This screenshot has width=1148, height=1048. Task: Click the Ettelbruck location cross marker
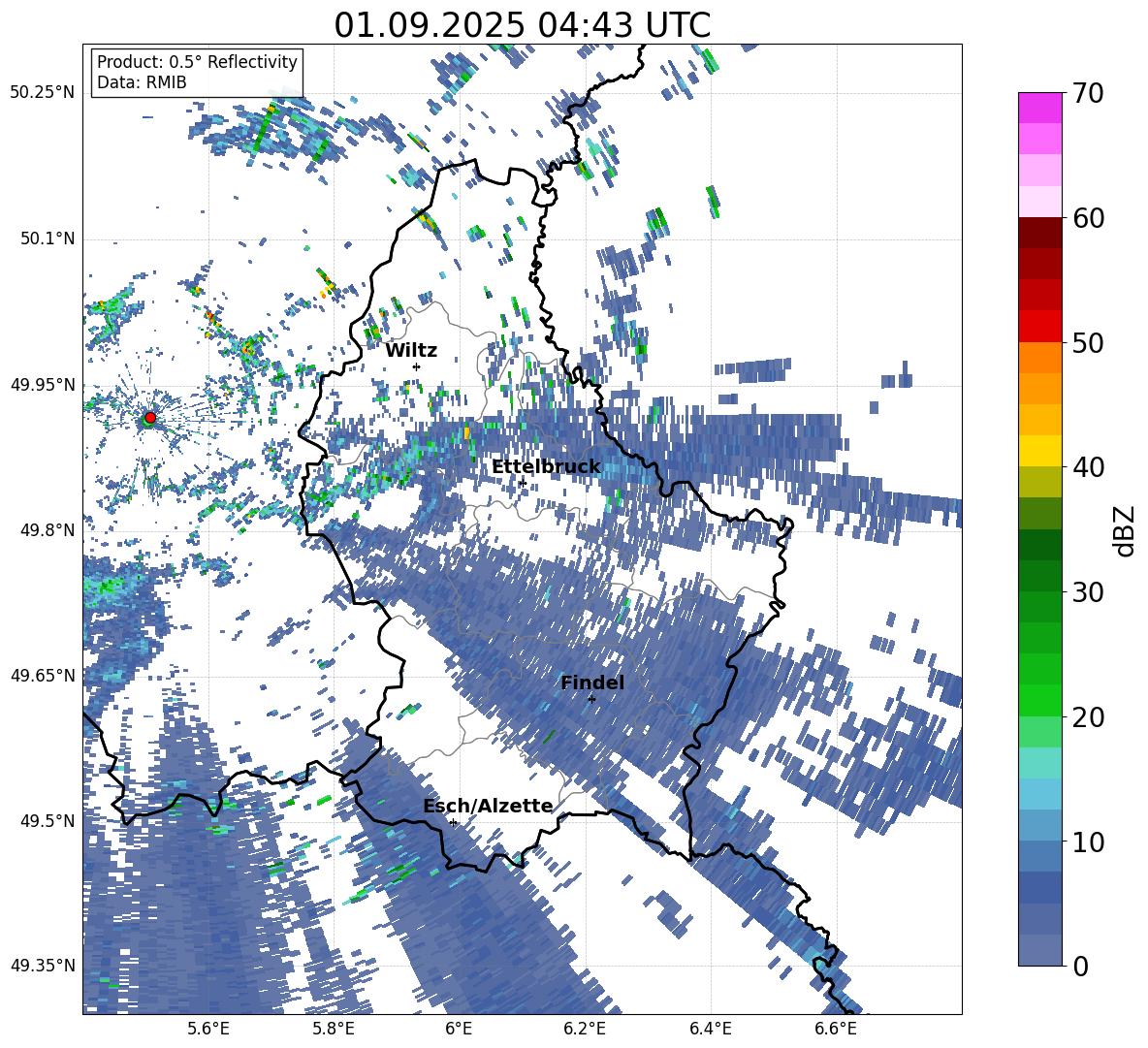(522, 482)
